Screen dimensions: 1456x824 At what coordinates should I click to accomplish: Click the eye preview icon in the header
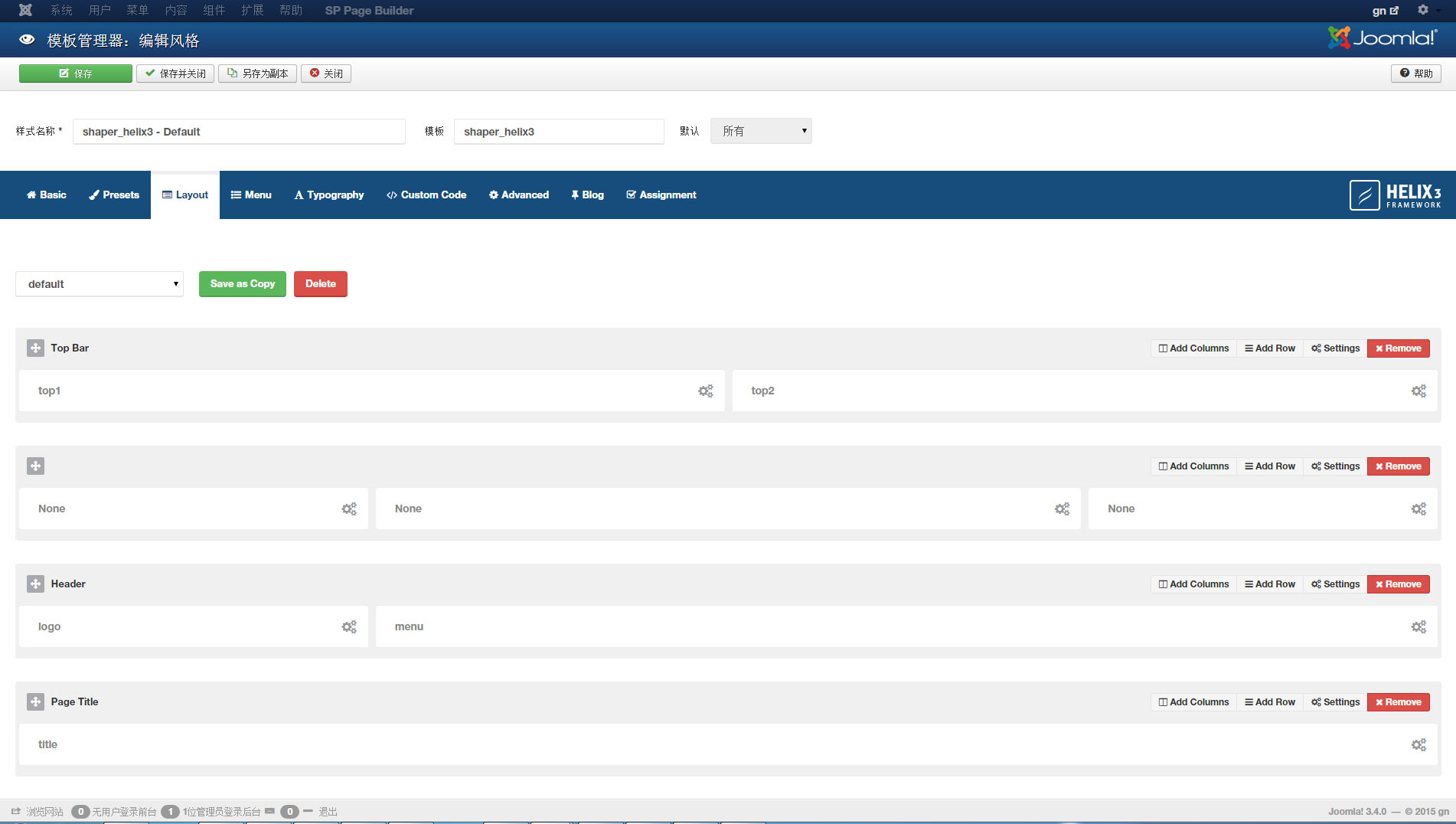[27, 39]
